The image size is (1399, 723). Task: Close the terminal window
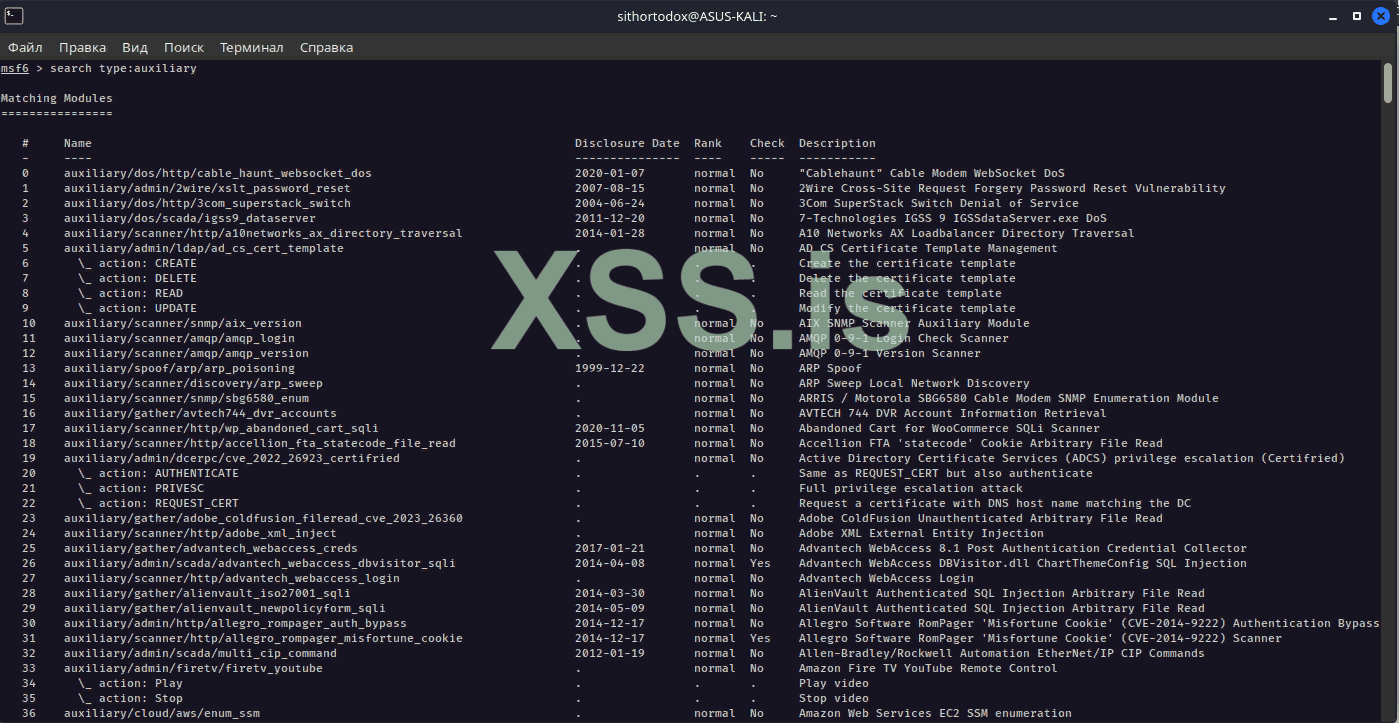(x=1381, y=16)
